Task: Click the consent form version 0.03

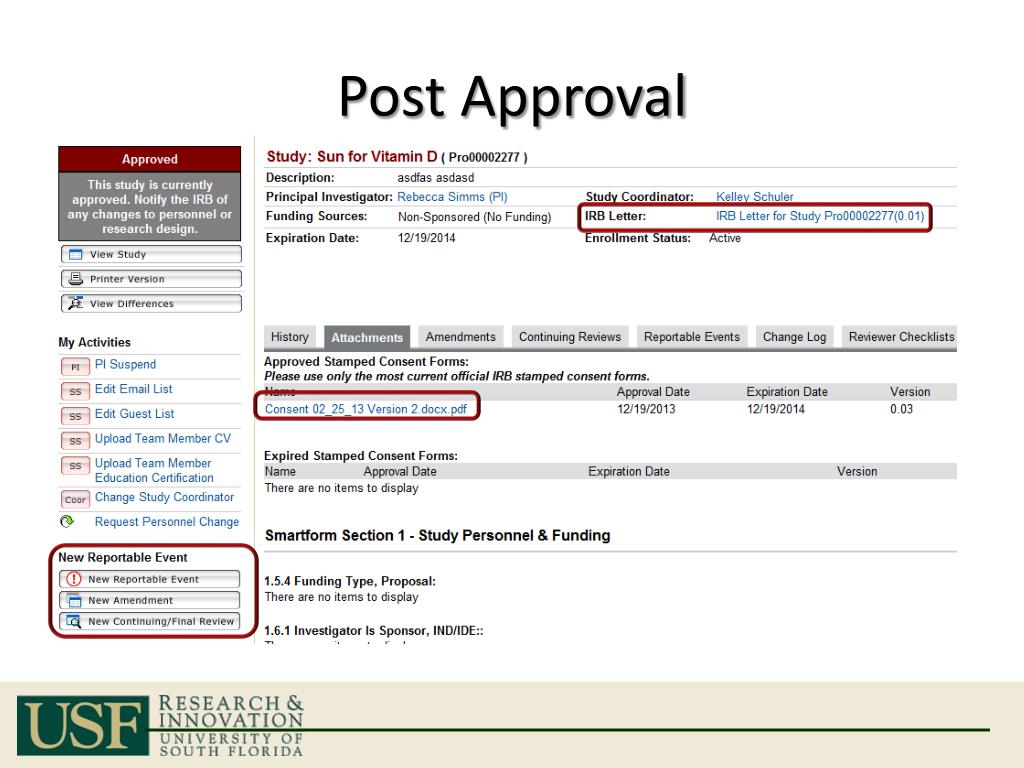Action: coord(901,409)
